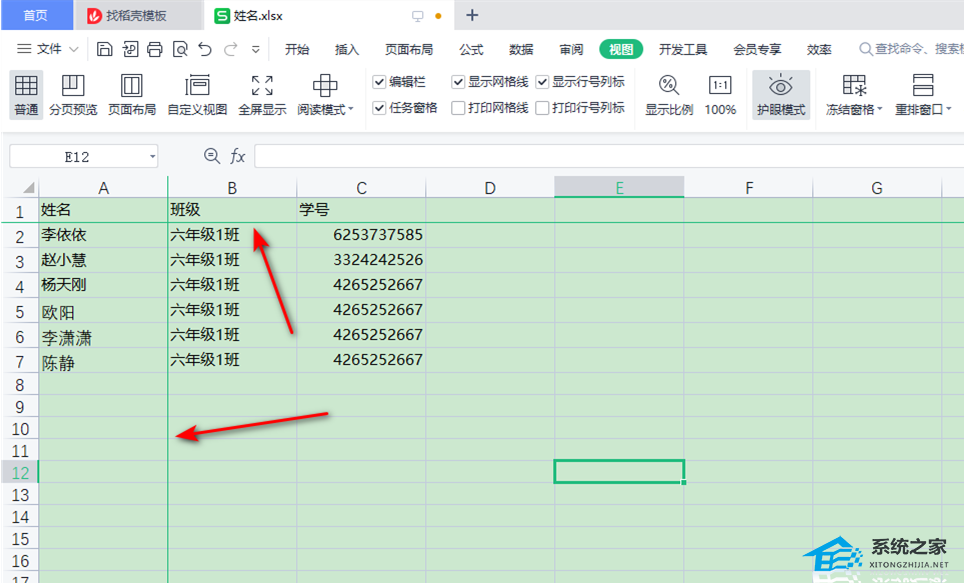The height and width of the screenshot is (583, 964).
Task: Enter full screen display (全屏显示)
Action: click(x=262, y=95)
